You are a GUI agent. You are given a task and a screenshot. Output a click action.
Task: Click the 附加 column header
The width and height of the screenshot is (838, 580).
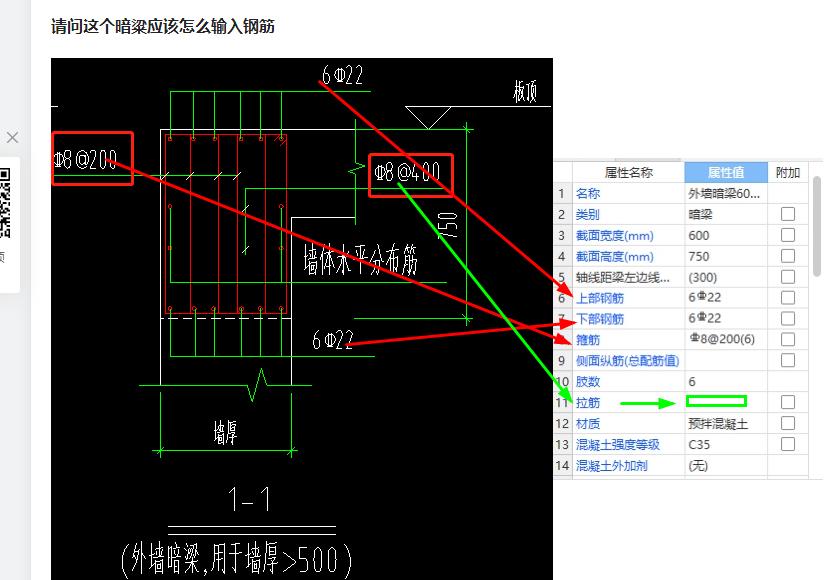point(788,173)
